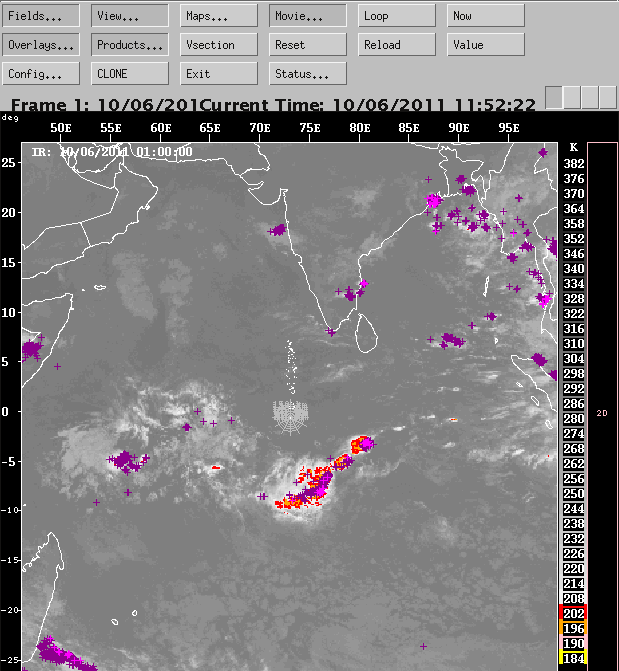Click the 280 K color scale label
This screenshot has height=671, width=619.
[574, 419]
